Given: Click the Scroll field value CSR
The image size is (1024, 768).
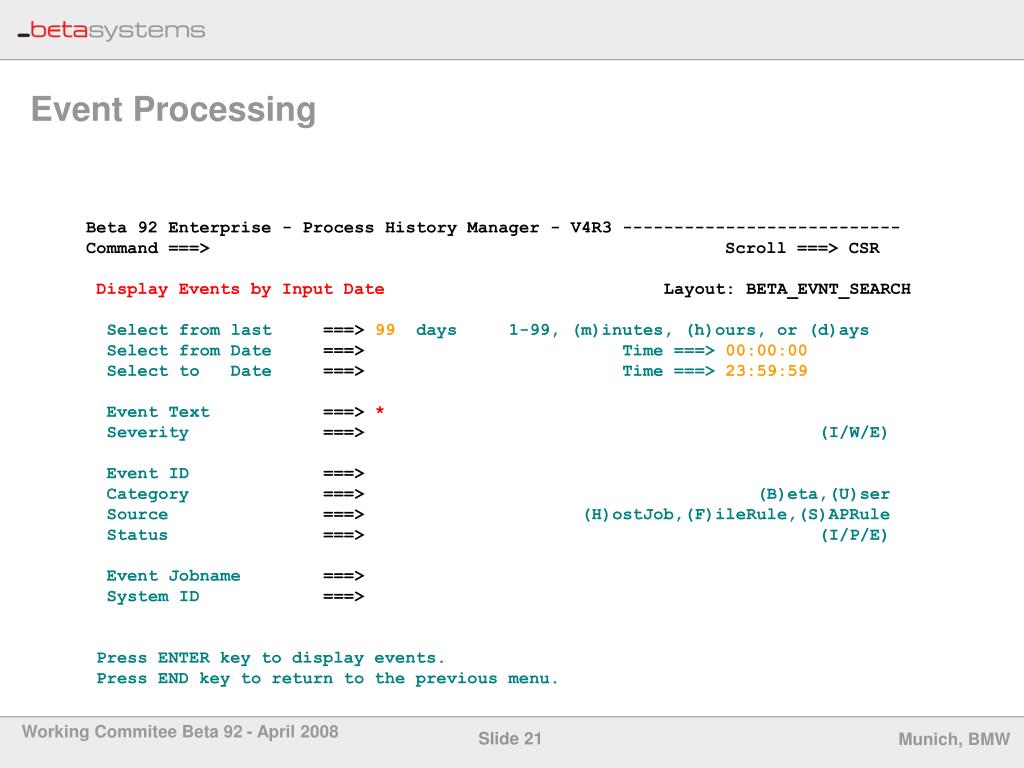Looking at the screenshot, I should [x=863, y=248].
